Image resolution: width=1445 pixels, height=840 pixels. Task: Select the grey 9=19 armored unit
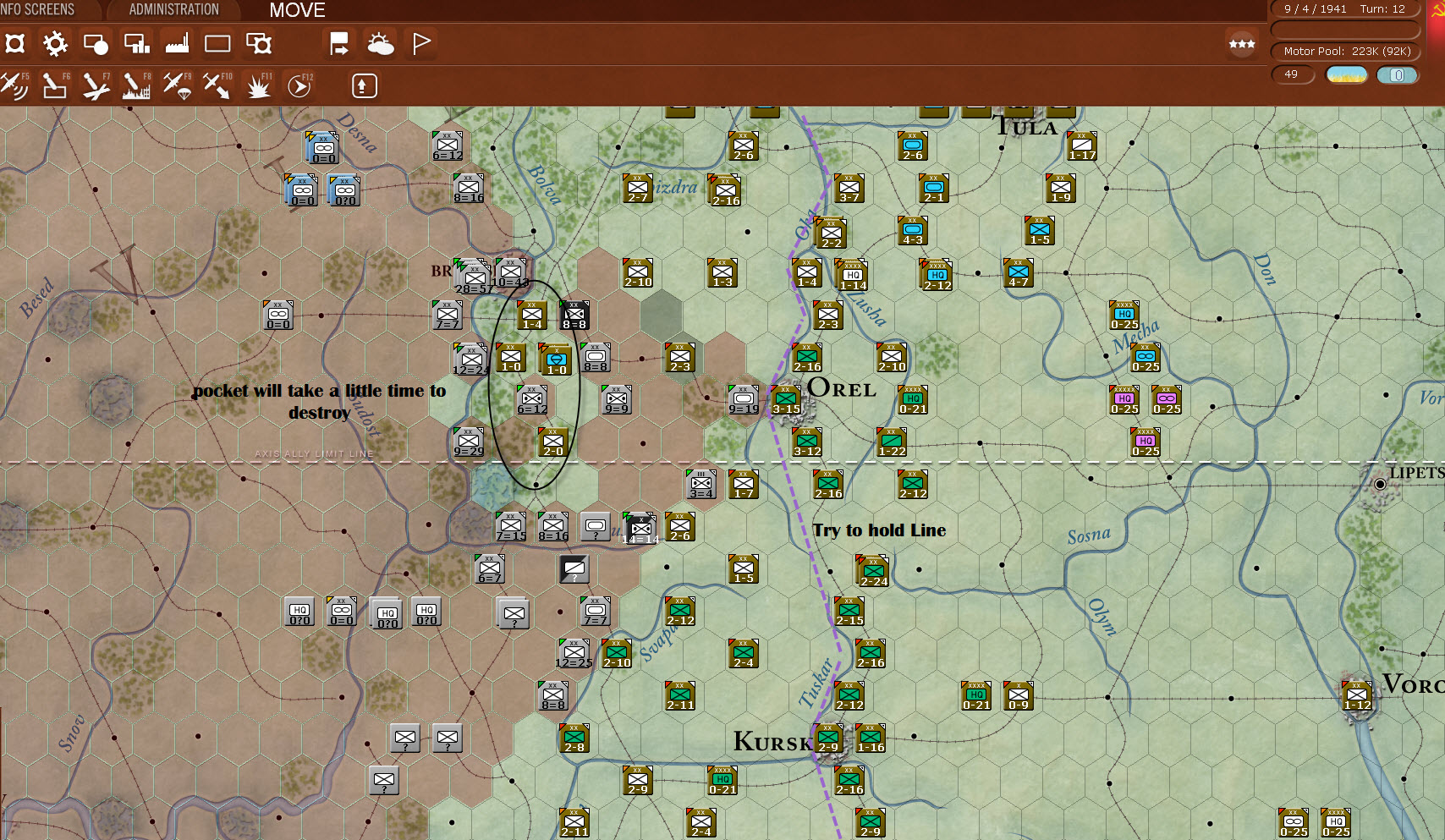[x=744, y=399]
